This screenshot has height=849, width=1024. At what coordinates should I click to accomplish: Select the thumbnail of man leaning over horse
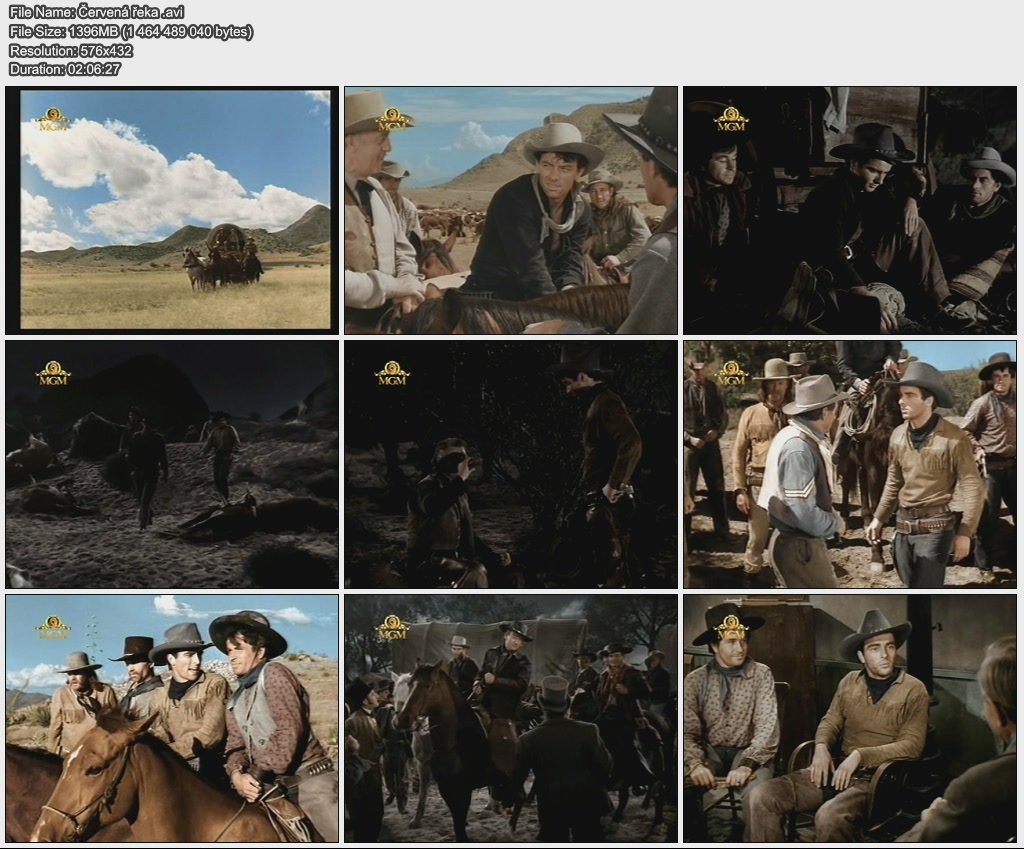pyautogui.click(x=511, y=210)
